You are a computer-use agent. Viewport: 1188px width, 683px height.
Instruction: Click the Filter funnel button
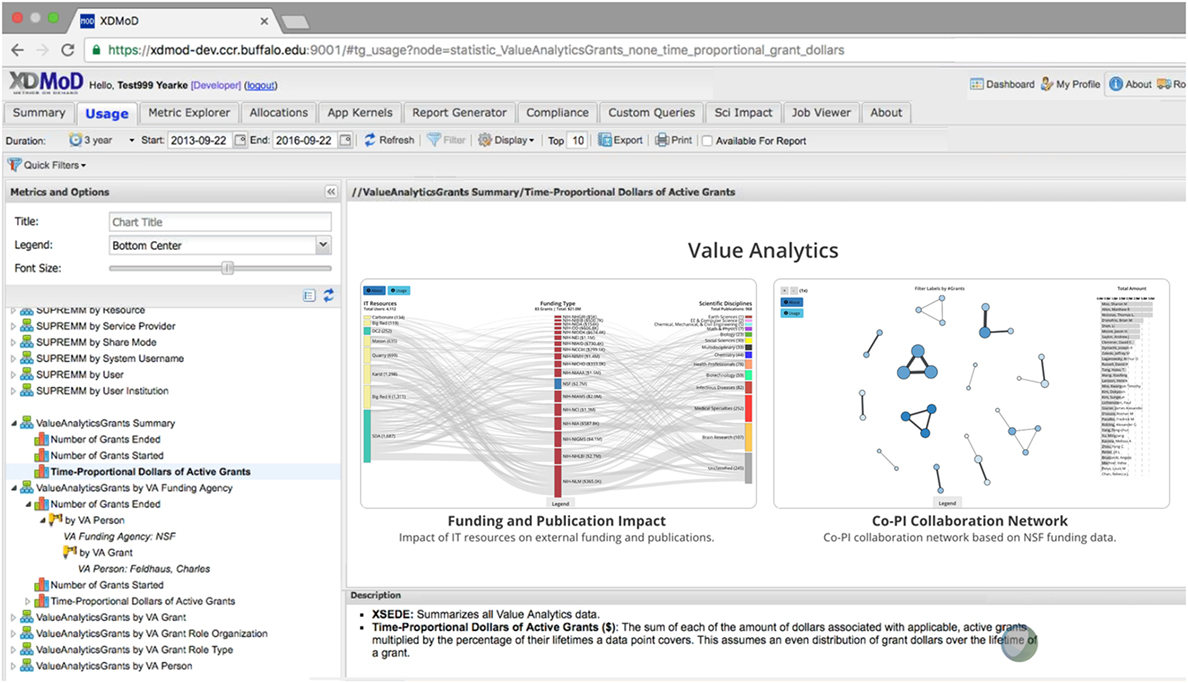[x=446, y=140]
